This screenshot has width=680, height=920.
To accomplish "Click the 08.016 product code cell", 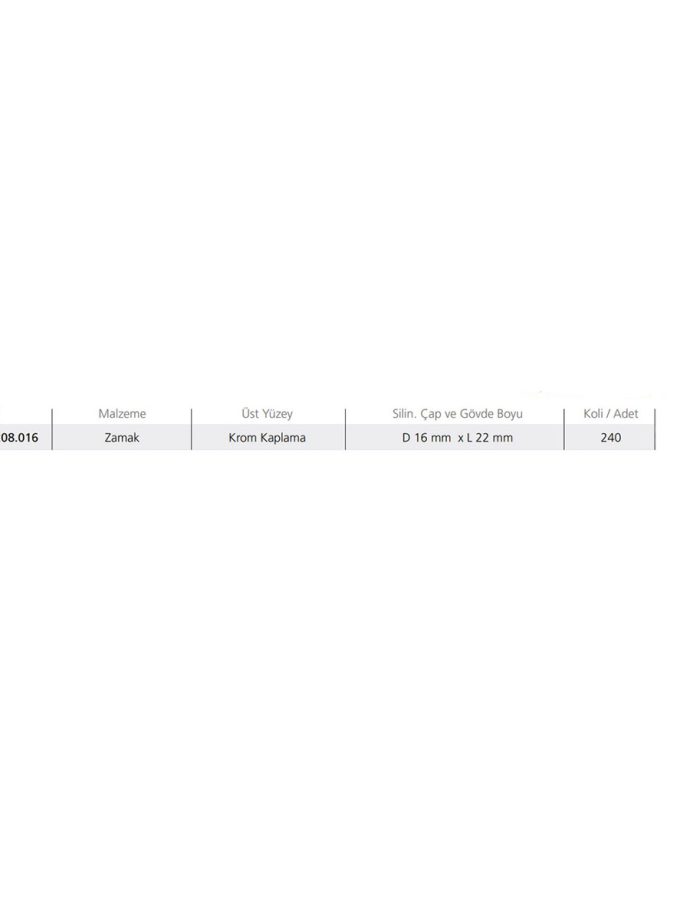I will 19,438.
